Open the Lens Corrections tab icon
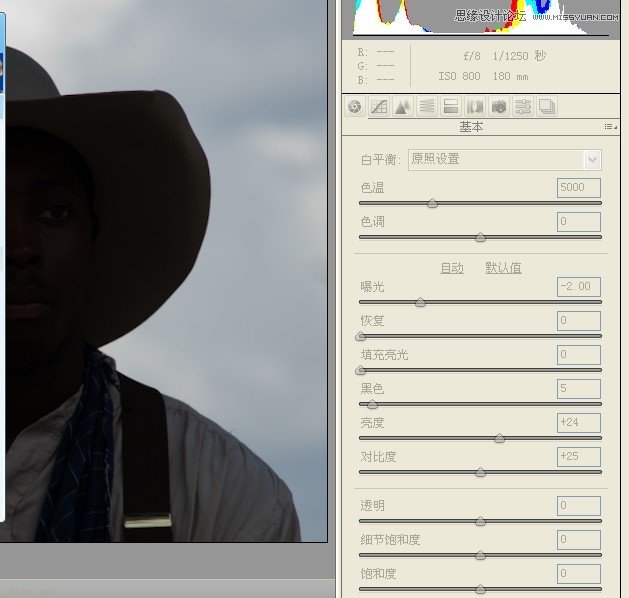 475,107
